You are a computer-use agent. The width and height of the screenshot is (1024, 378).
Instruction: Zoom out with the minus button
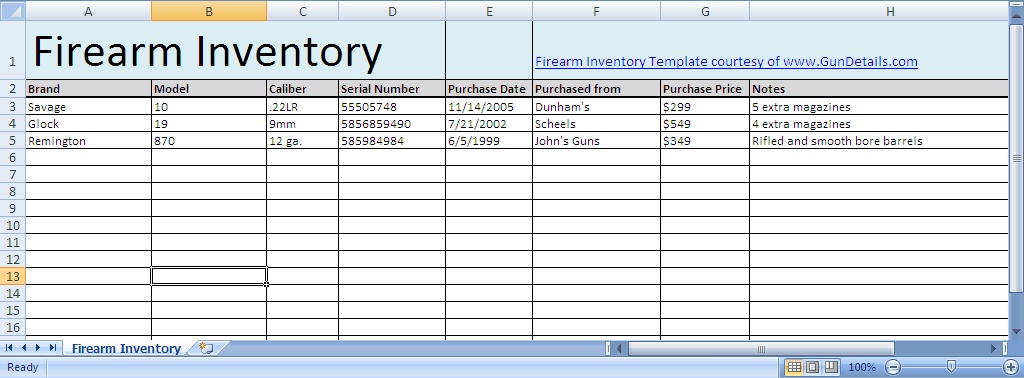coord(894,367)
